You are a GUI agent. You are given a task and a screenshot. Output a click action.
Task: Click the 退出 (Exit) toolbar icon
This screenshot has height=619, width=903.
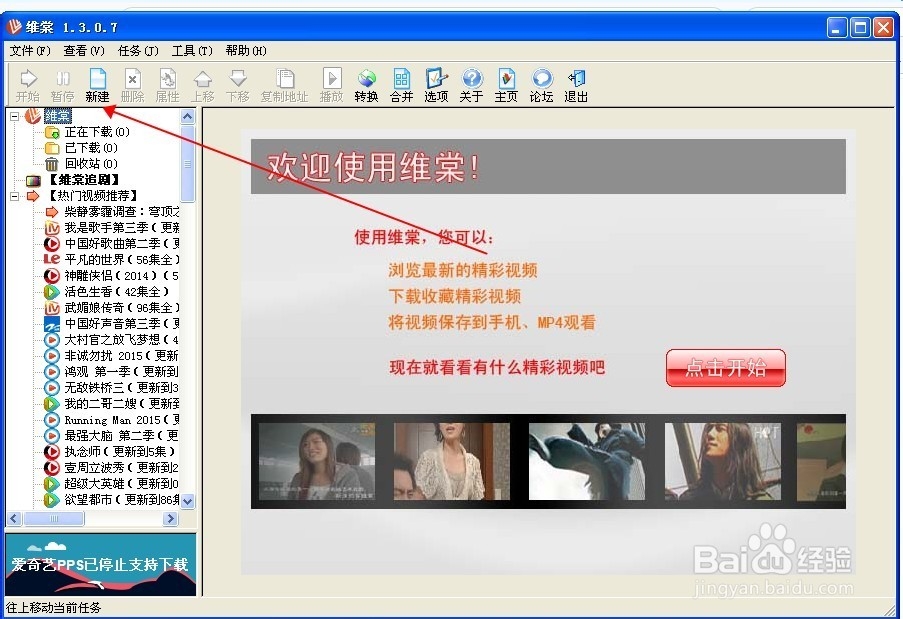pos(576,85)
